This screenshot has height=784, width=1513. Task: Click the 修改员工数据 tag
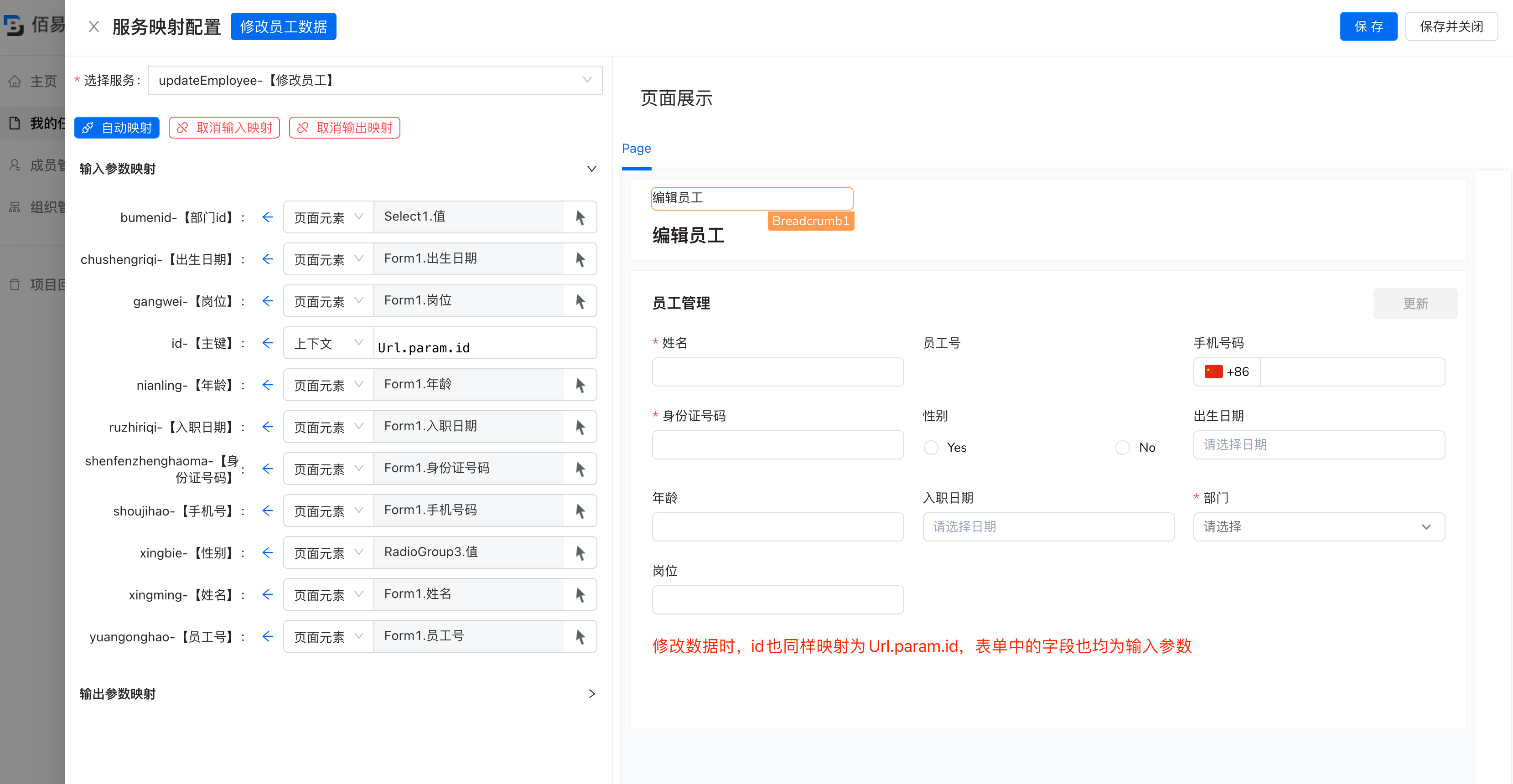(284, 27)
